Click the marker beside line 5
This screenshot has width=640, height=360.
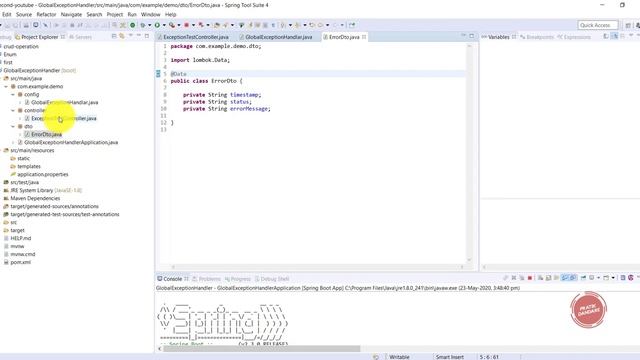[x=158, y=74]
